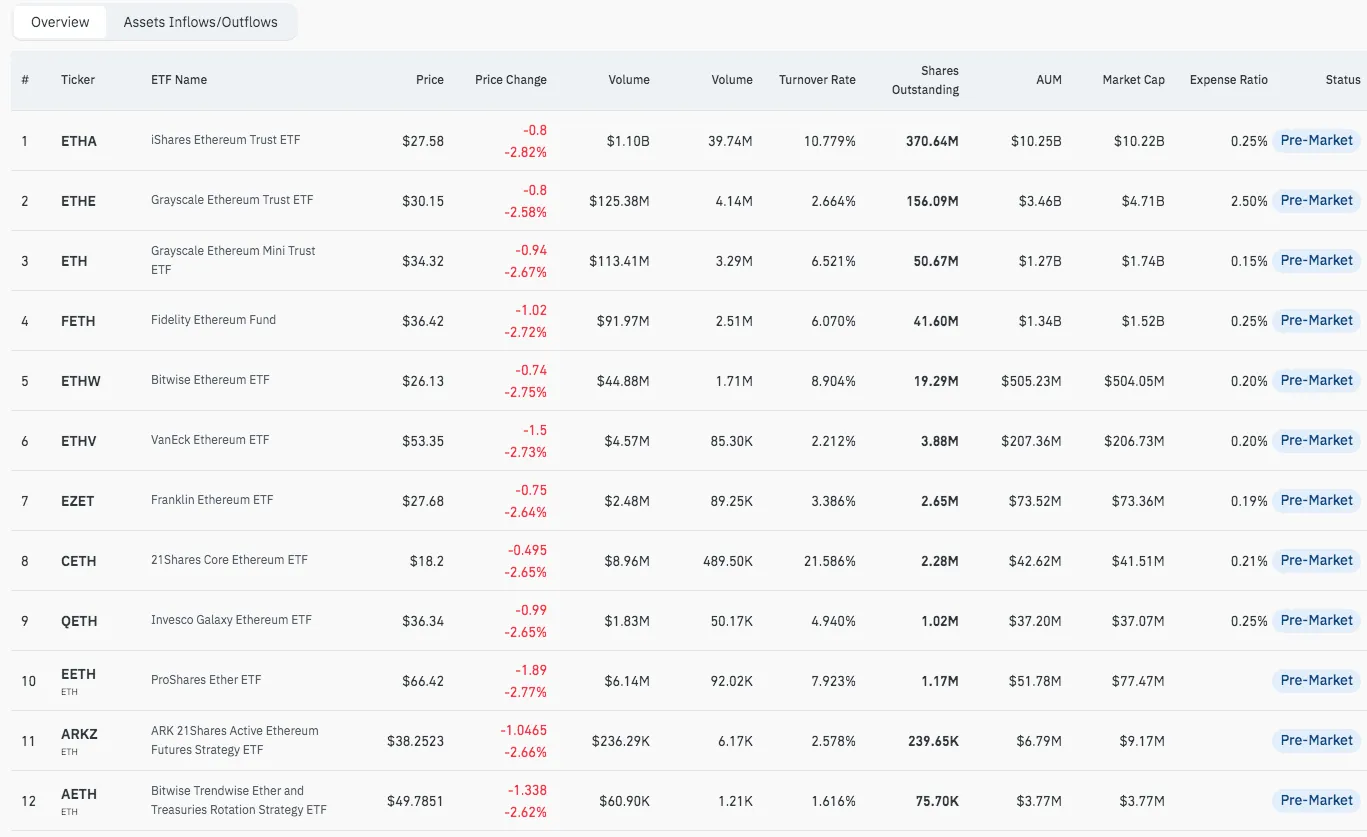Image resolution: width=1367 pixels, height=837 pixels.
Task: Click the Ticker column header
Action: [x=78, y=80]
